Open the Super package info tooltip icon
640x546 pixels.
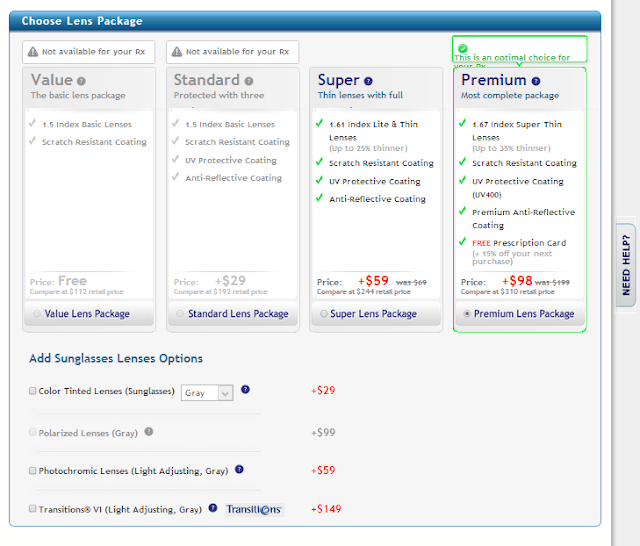(368, 81)
